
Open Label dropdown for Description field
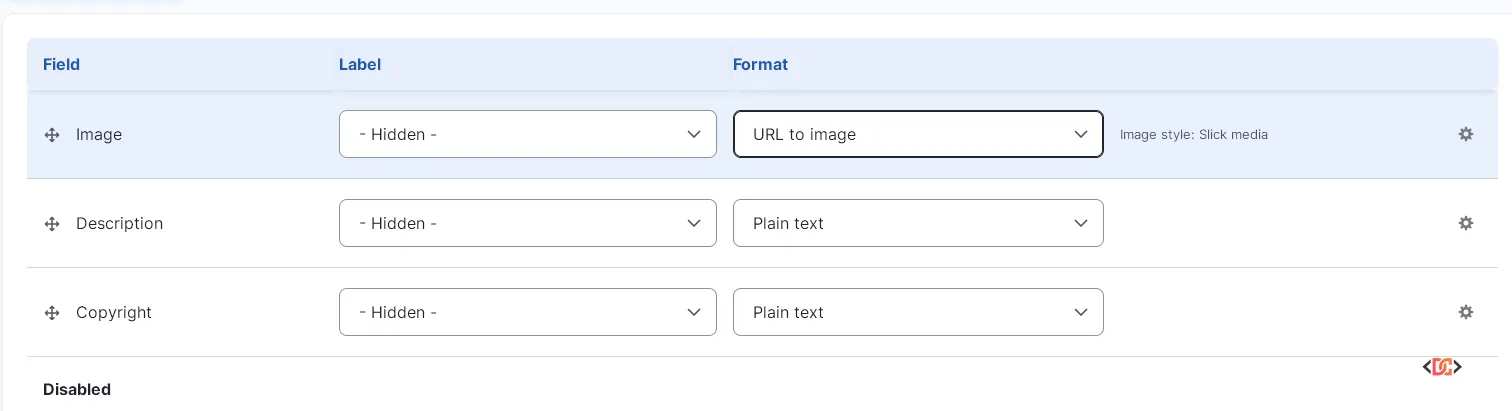(x=528, y=223)
